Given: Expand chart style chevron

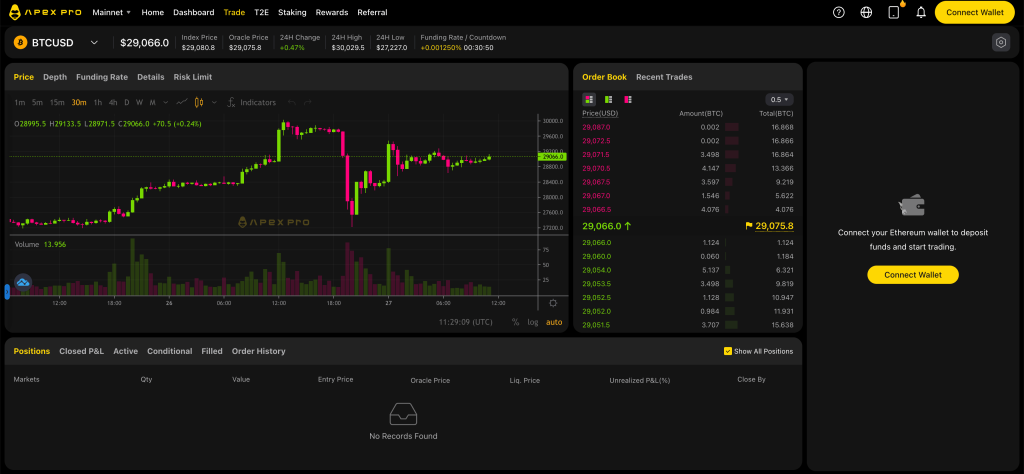Looking at the screenshot, I should click(x=214, y=103).
